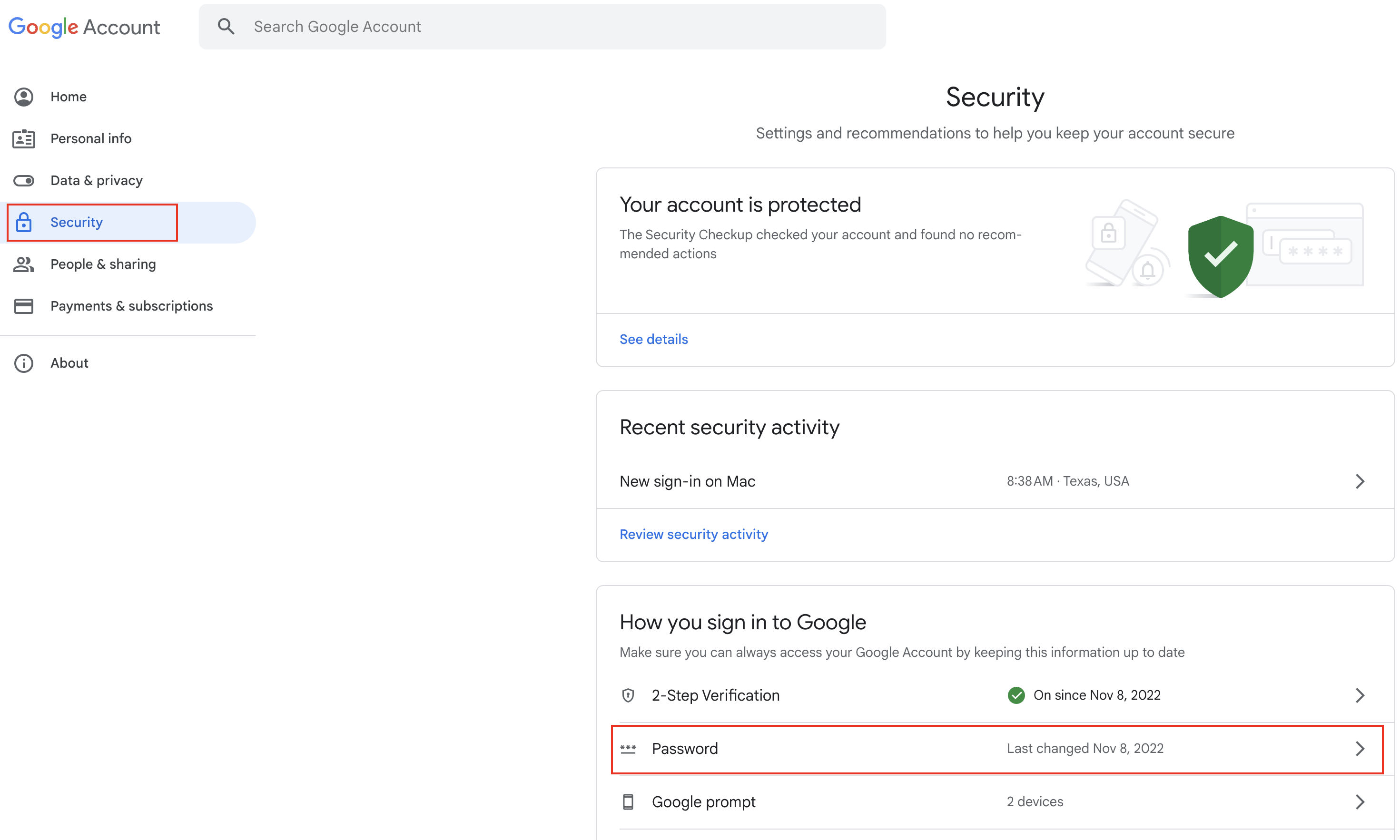Screen dimensions: 1400x840
Task: Open the Personal info menu label
Action: pyautogui.click(x=90, y=139)
